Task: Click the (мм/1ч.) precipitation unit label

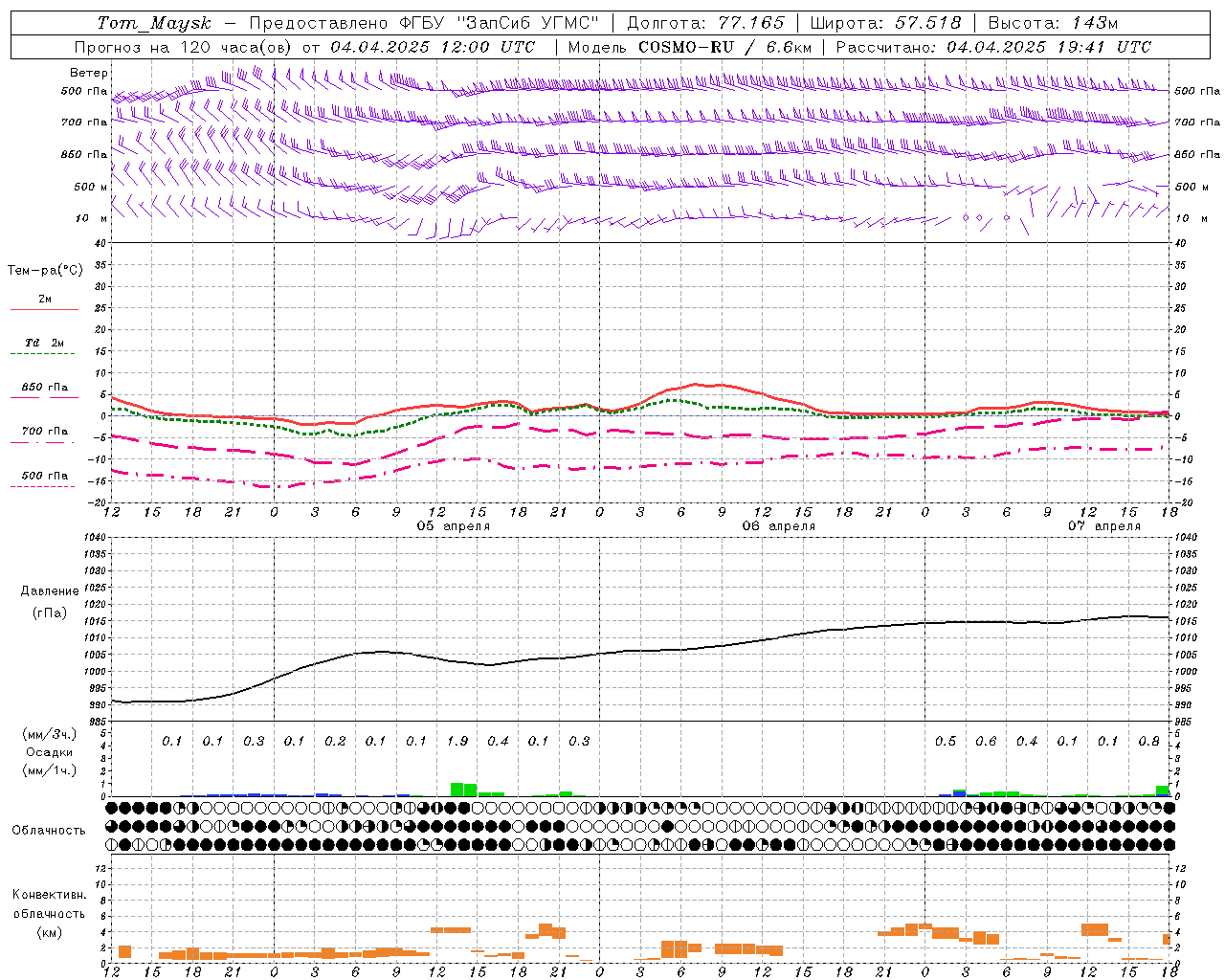Action: (x=50, y=770)
